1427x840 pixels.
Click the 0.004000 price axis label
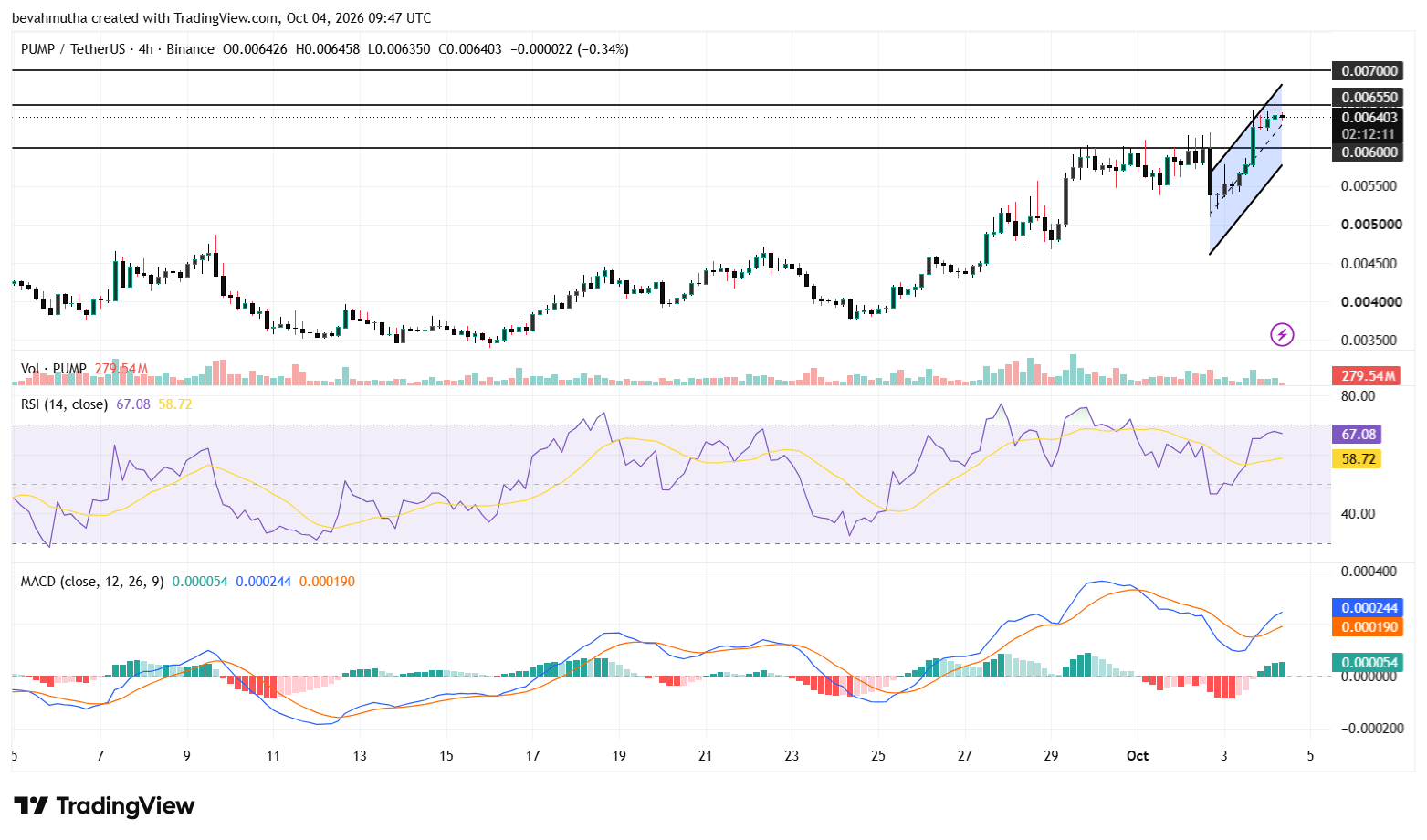point(1369,302)
